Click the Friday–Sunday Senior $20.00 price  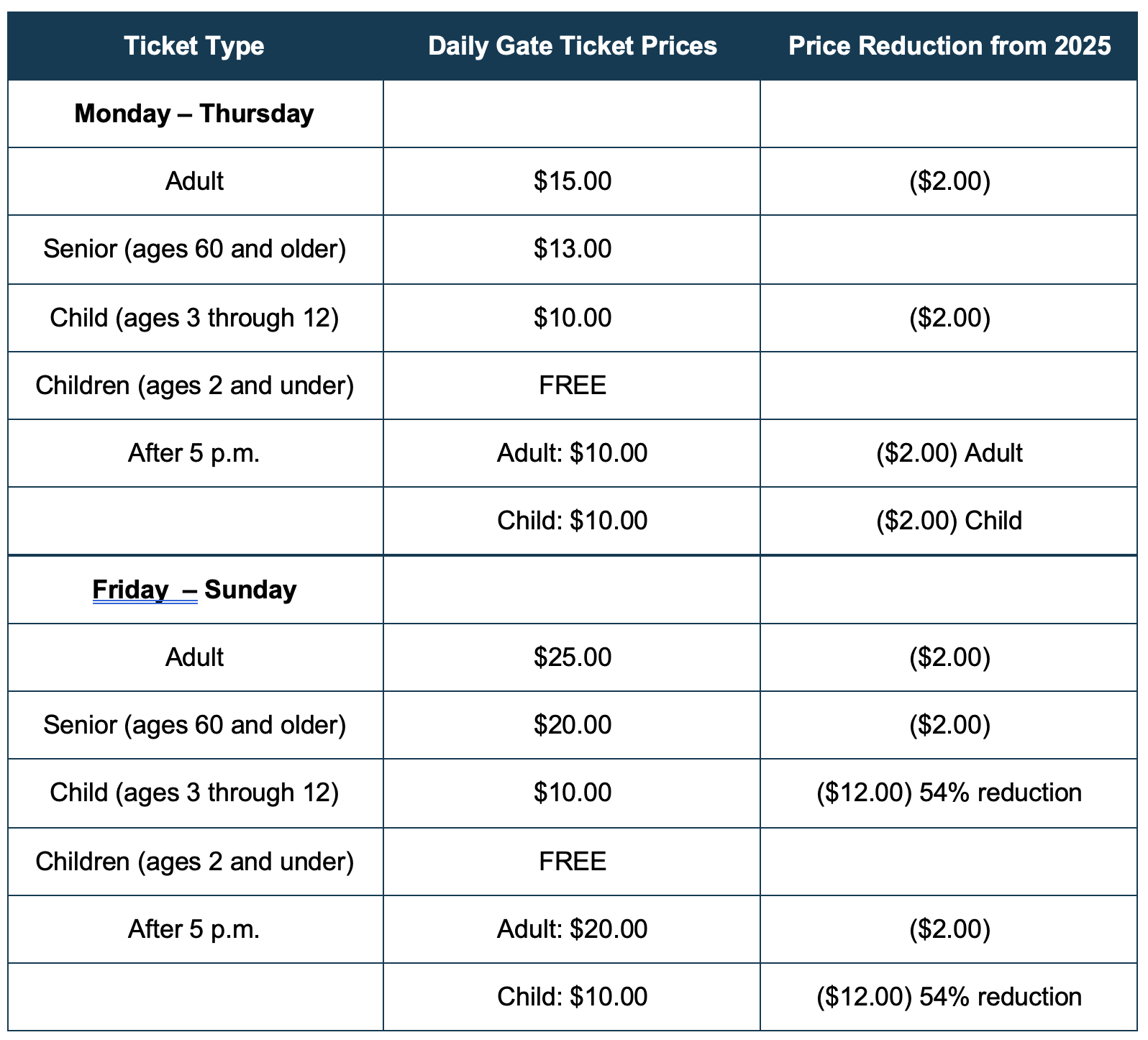tap(573, 725)
